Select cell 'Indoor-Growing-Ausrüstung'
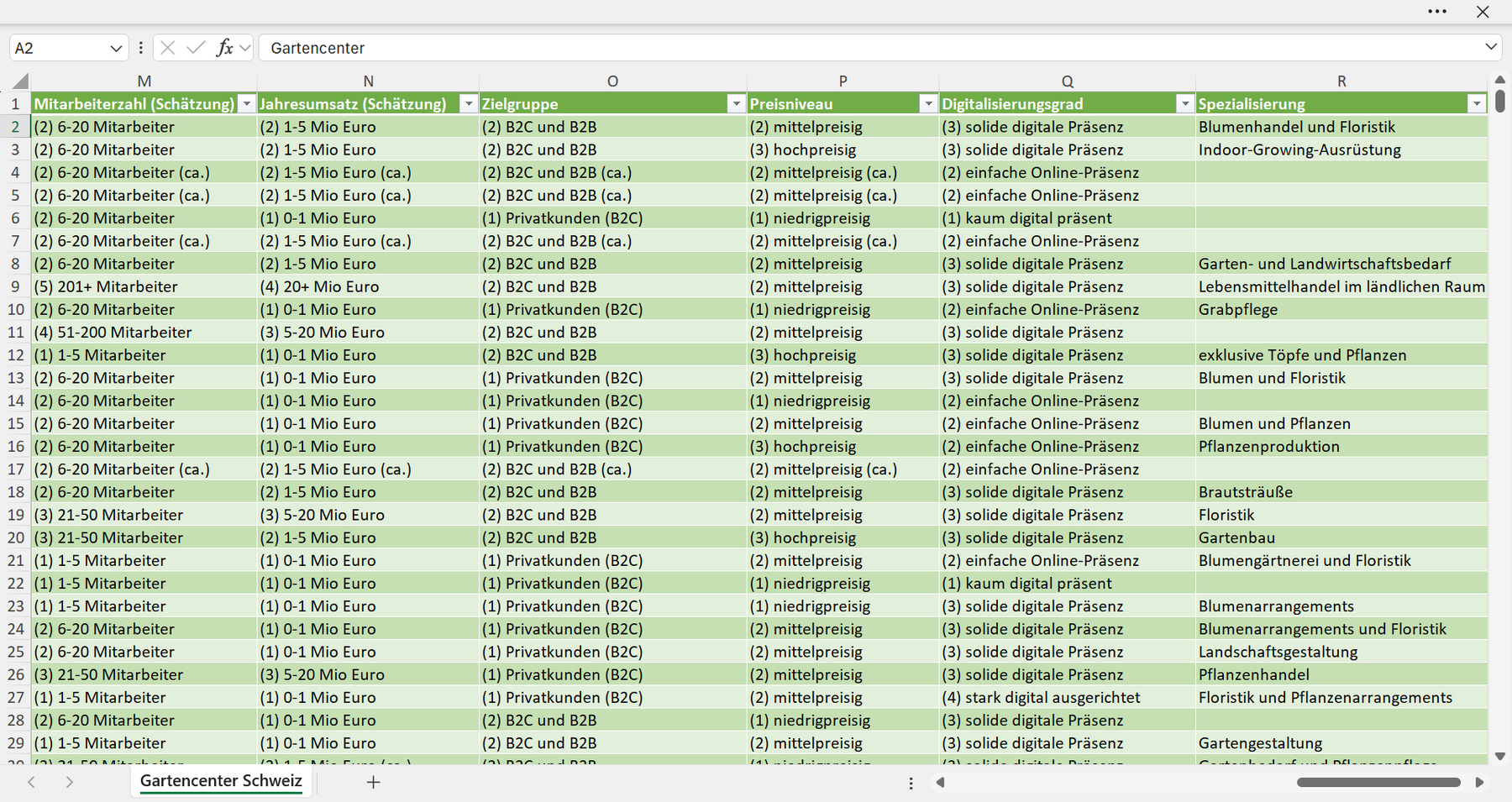1512x802 pixels. pos(1341,149)
